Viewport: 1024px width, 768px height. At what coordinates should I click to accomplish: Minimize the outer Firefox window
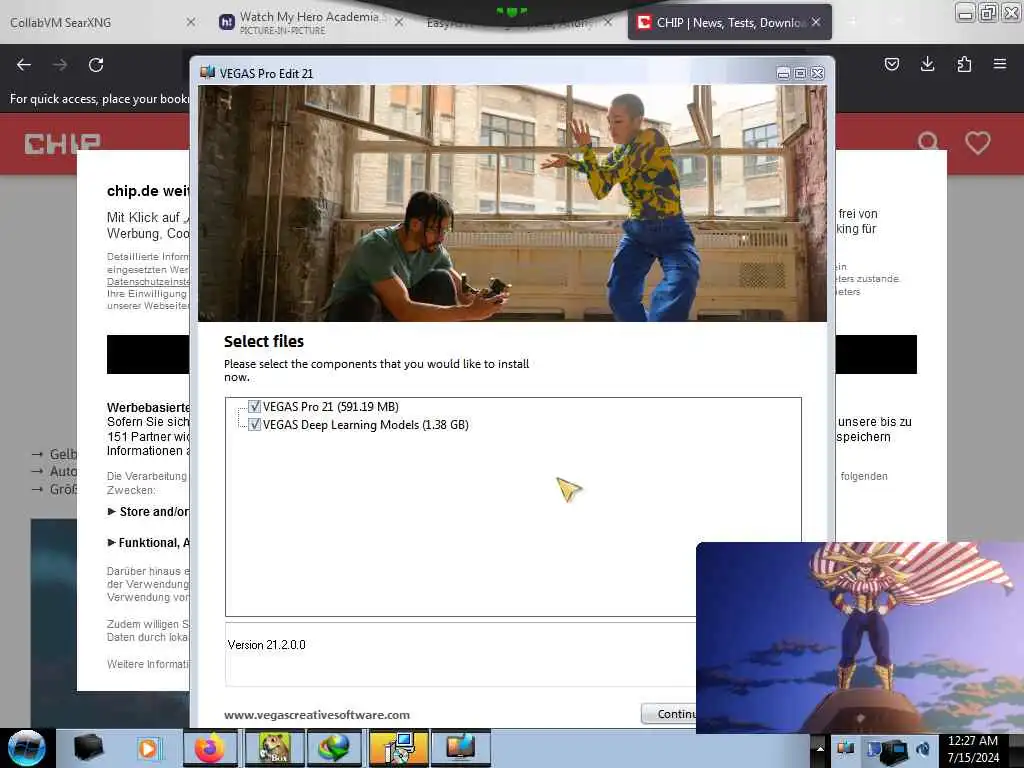pyautogui.click(x=966, y=12)
